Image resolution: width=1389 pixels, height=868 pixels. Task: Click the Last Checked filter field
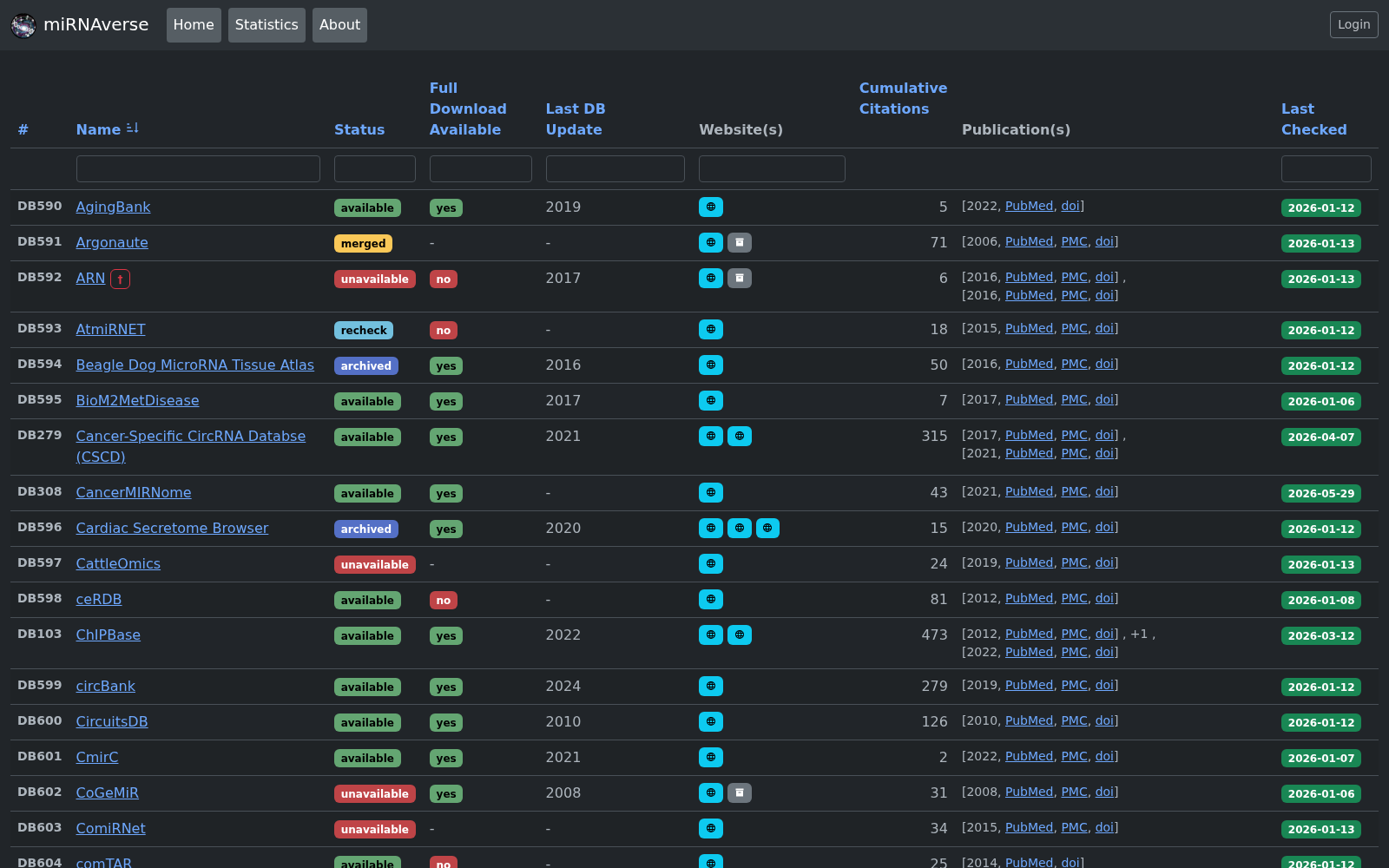coord(1326,168)
